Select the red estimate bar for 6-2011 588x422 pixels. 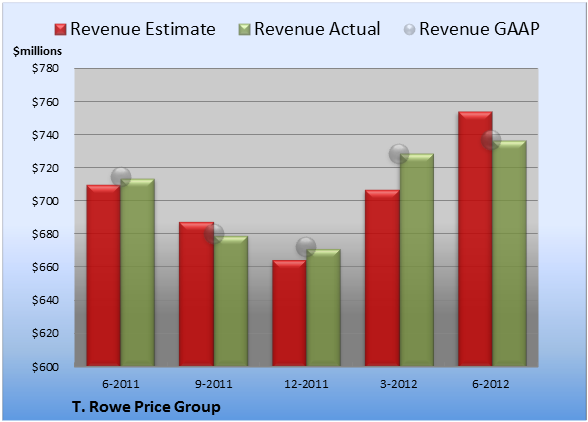coord(104,276)
